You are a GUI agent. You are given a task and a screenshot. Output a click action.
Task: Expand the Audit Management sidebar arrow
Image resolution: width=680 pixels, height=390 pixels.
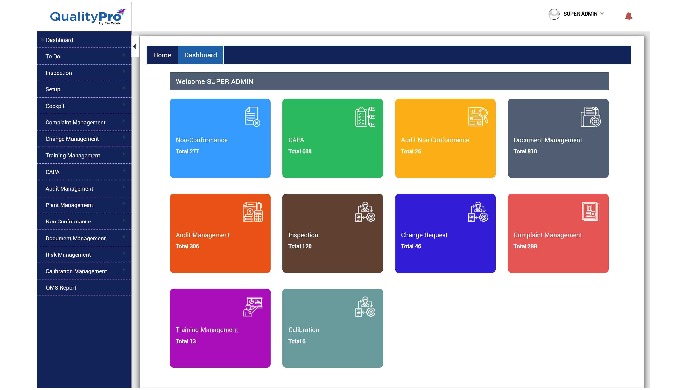pos(124,188)
